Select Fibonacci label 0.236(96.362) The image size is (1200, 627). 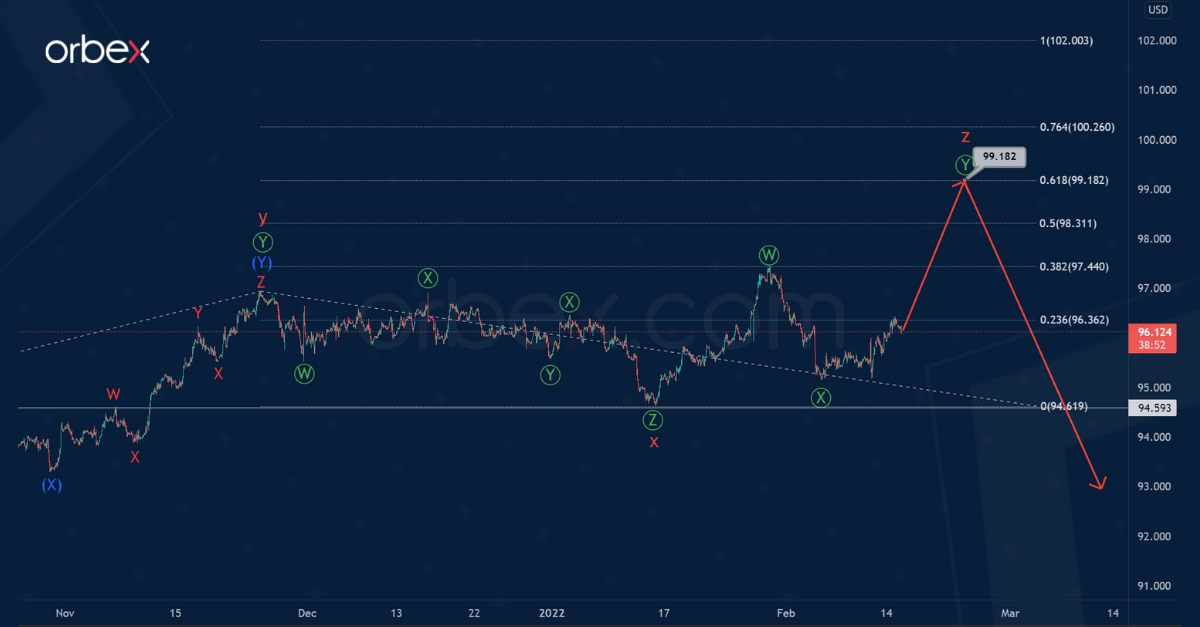(1074, 320)
